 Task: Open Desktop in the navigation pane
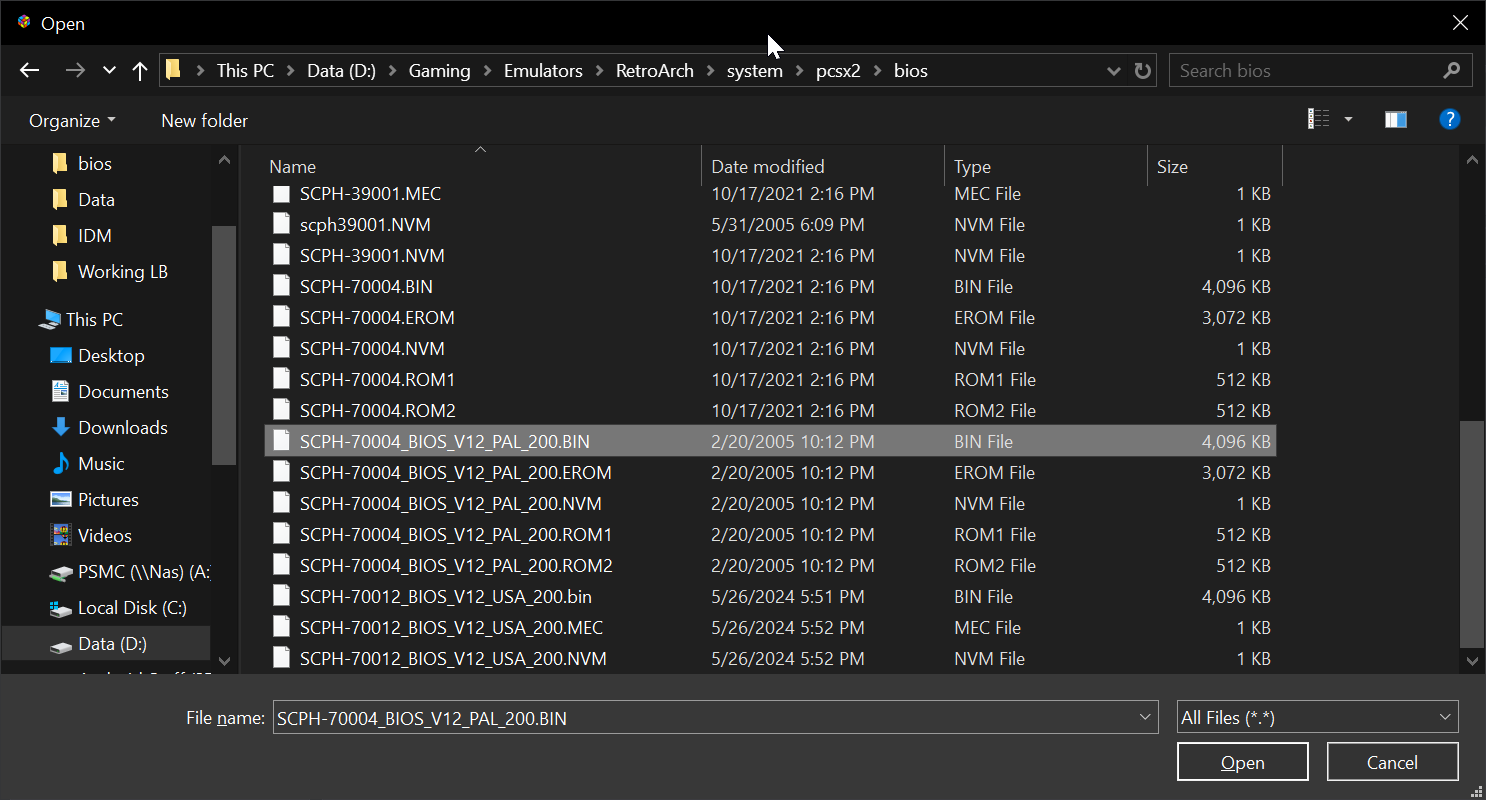pos(111,355)
